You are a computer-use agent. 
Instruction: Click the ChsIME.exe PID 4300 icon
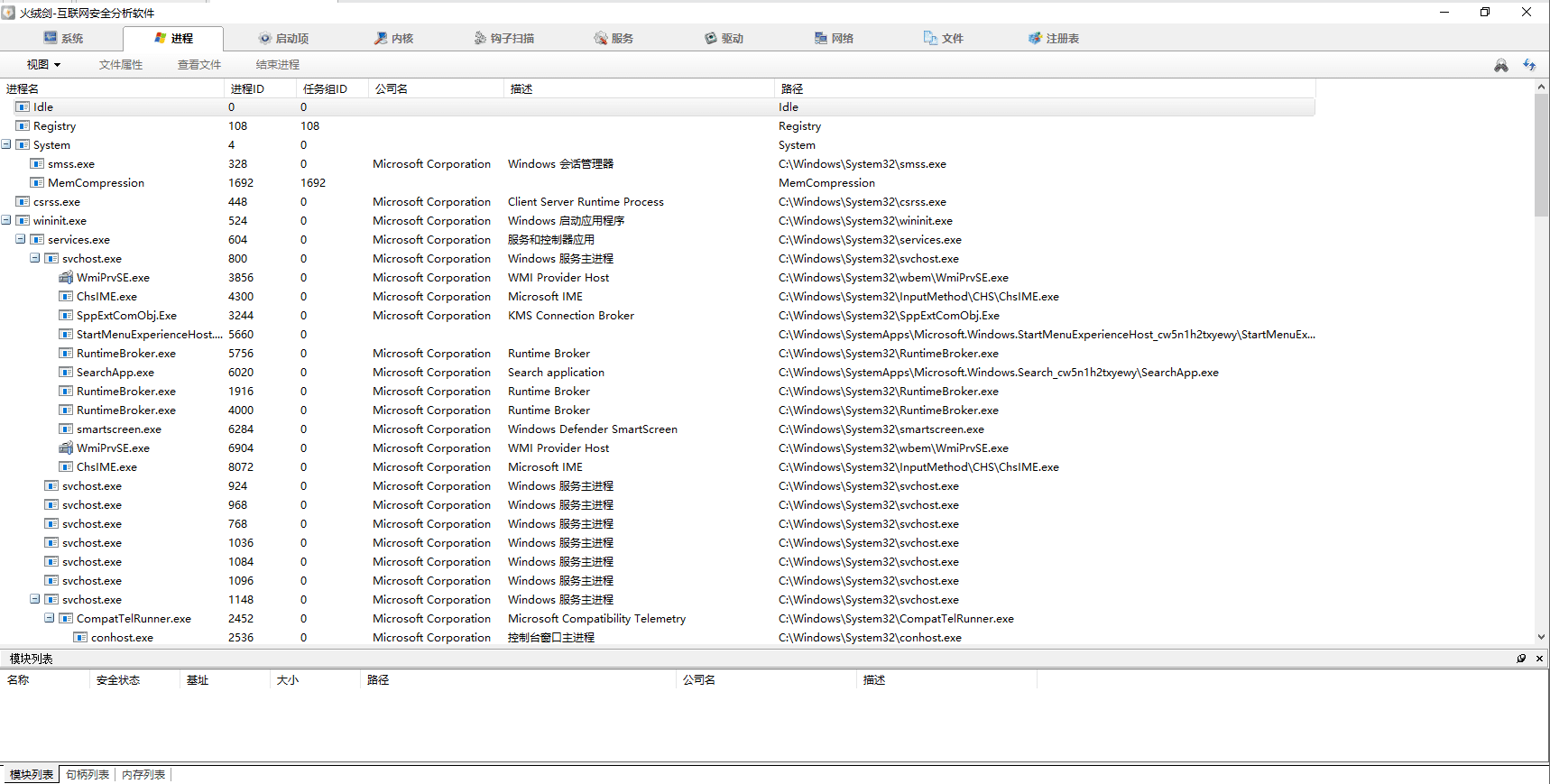coord(66,296)
